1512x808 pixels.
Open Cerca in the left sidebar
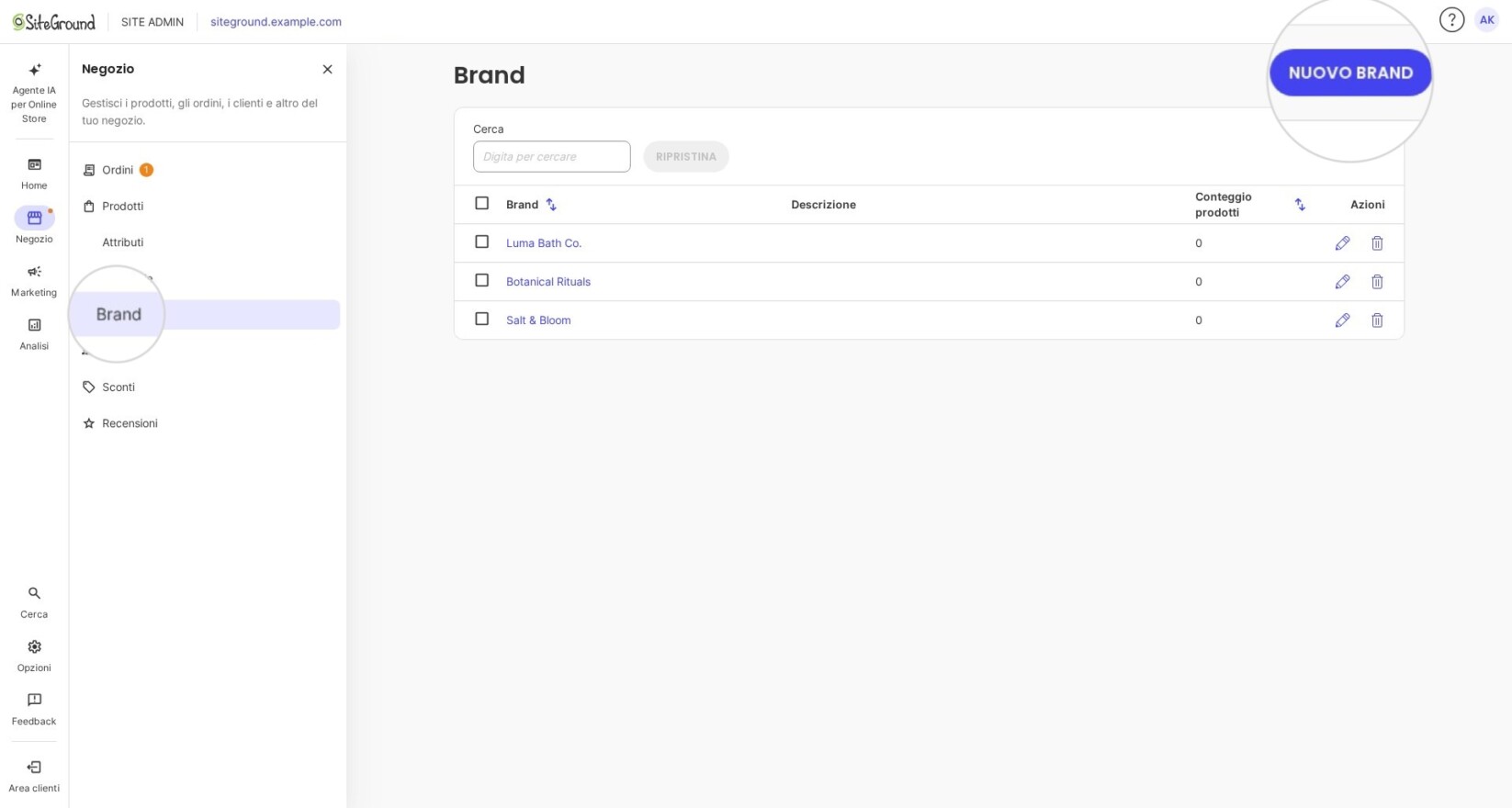tap(34, 602)
